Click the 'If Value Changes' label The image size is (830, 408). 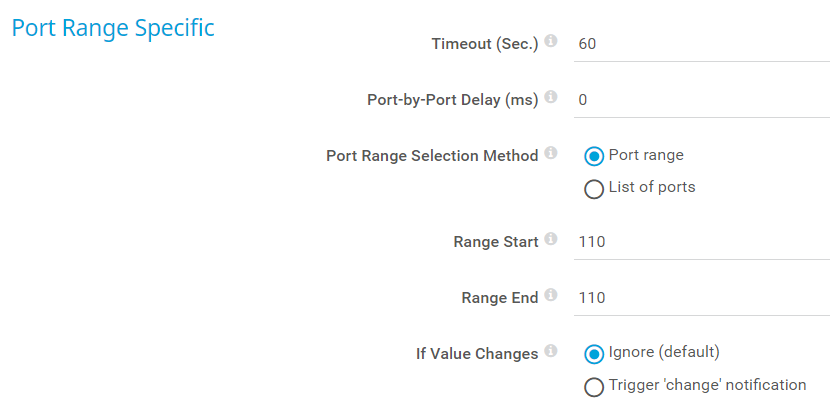tap(477, 354)
